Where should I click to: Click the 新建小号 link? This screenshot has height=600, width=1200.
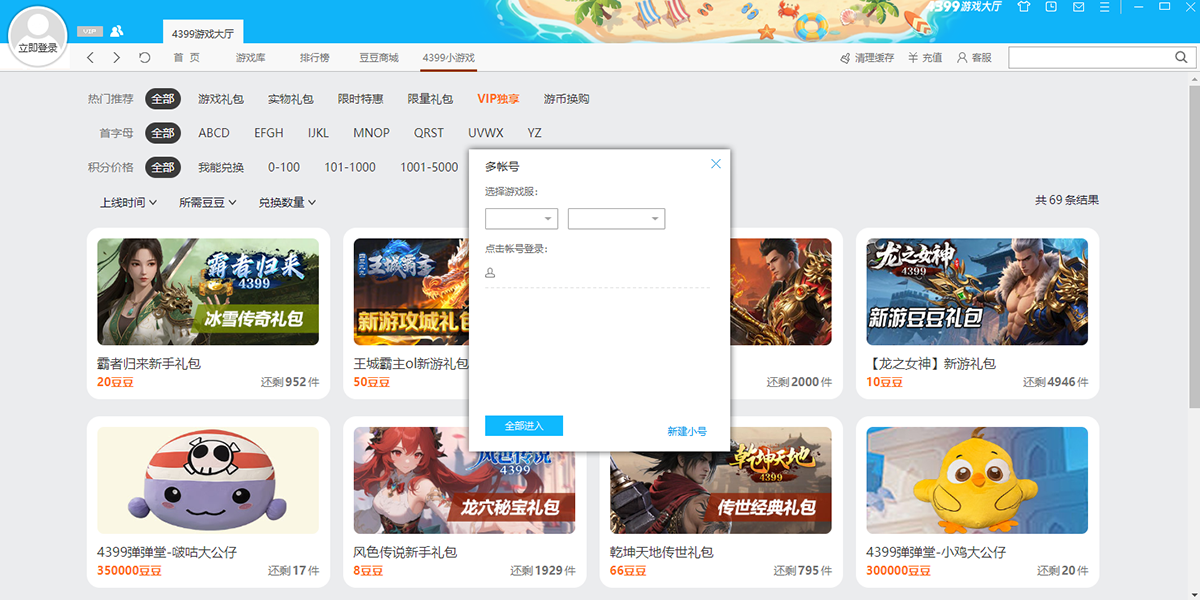(x=687, y=431)
